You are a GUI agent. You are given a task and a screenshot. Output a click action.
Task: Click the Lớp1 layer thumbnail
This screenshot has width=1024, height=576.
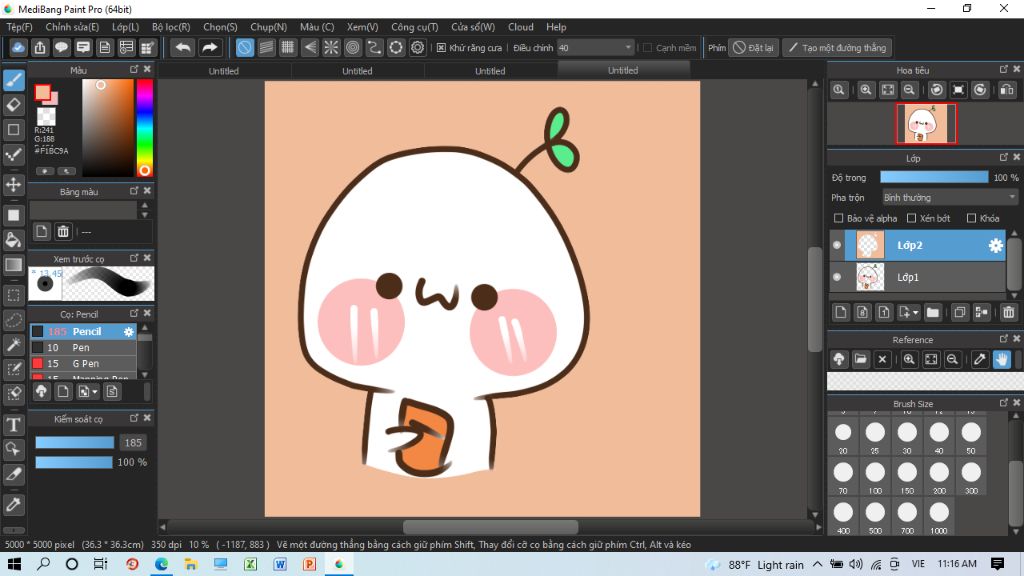pos(870,277)
